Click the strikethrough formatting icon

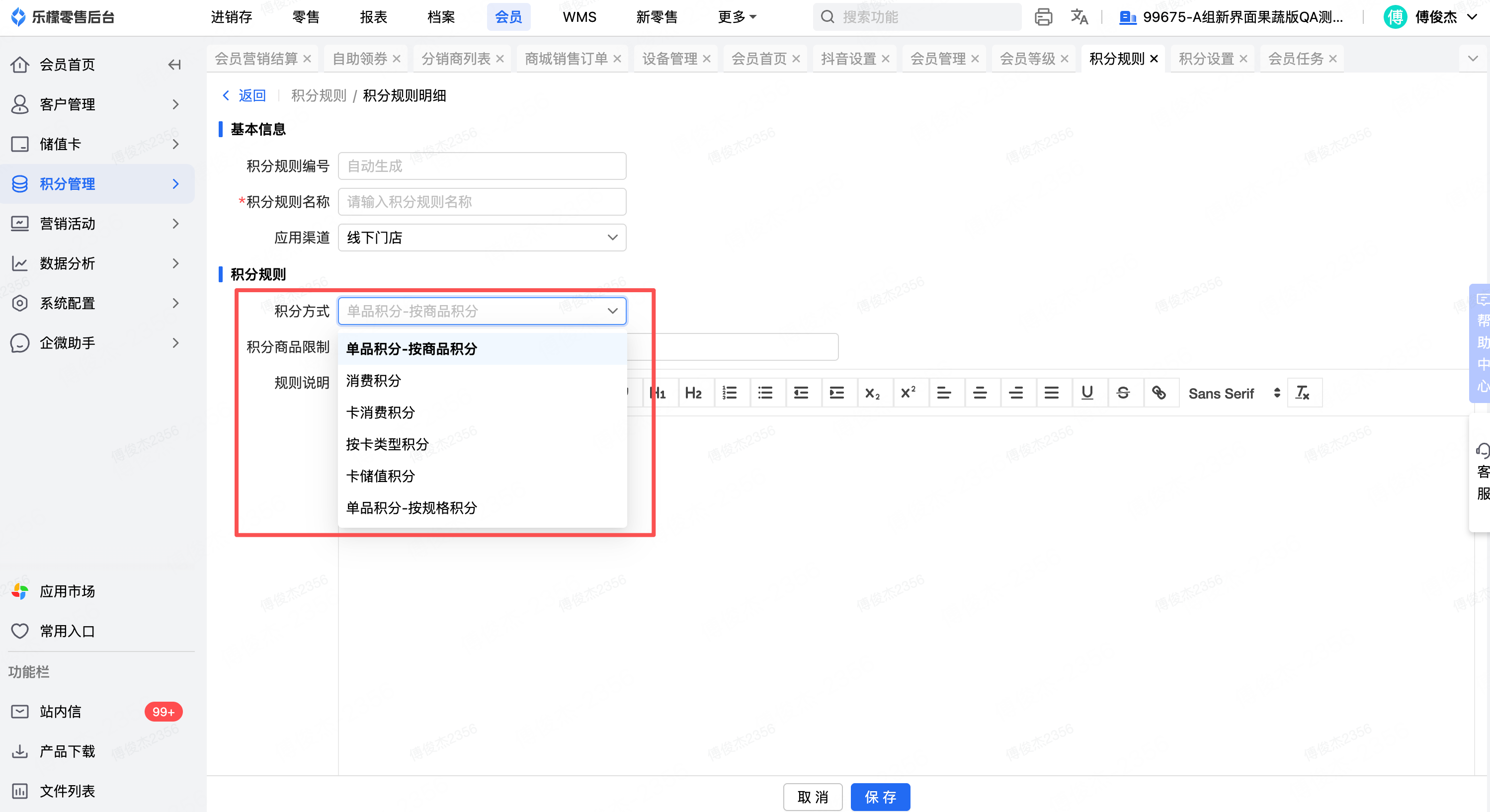[1123, 393]
